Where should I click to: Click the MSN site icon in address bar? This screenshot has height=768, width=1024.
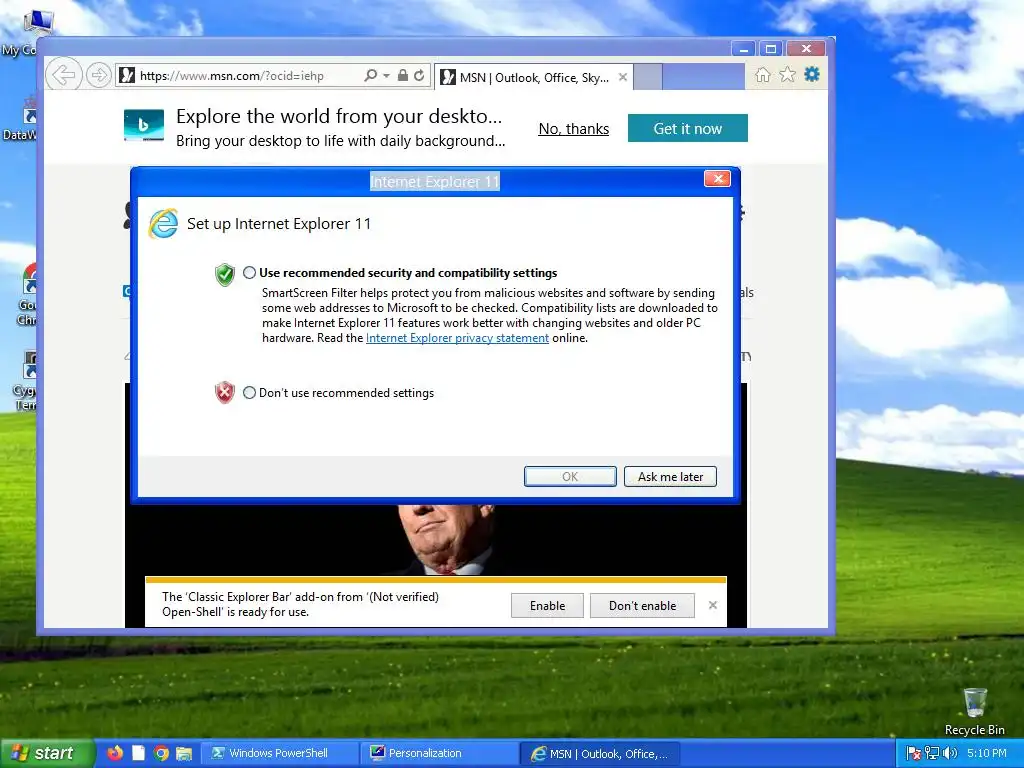(127, 76)
